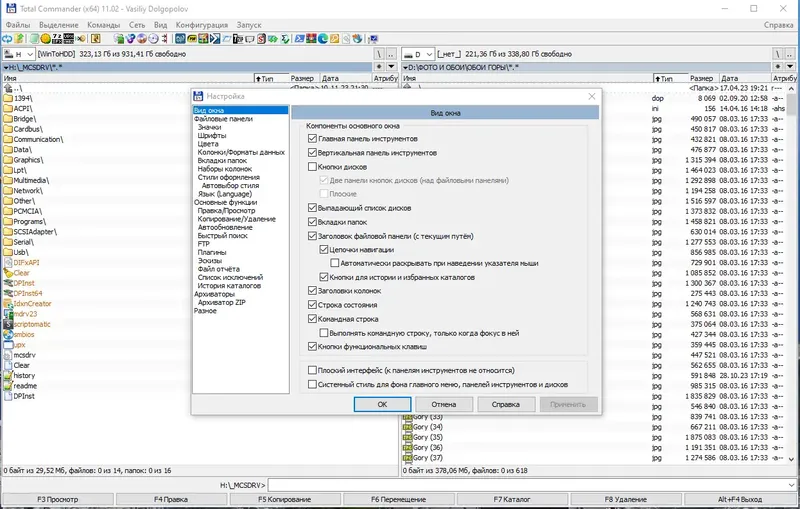This screenshot has width=800, height=509.
Task: Select the history file icon in left panel
Action: coord(8,375)
